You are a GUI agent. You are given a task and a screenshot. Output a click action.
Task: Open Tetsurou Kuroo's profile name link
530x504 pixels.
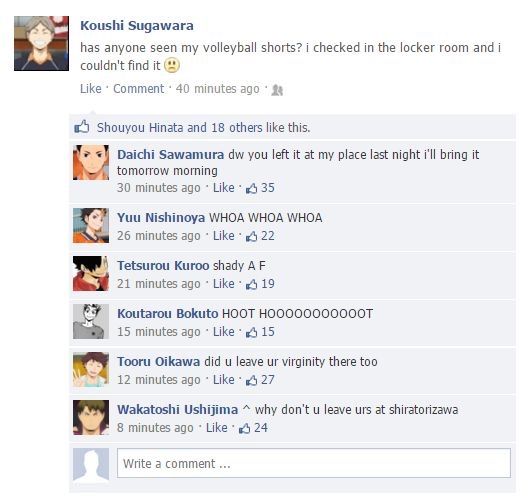coord(163,266)
